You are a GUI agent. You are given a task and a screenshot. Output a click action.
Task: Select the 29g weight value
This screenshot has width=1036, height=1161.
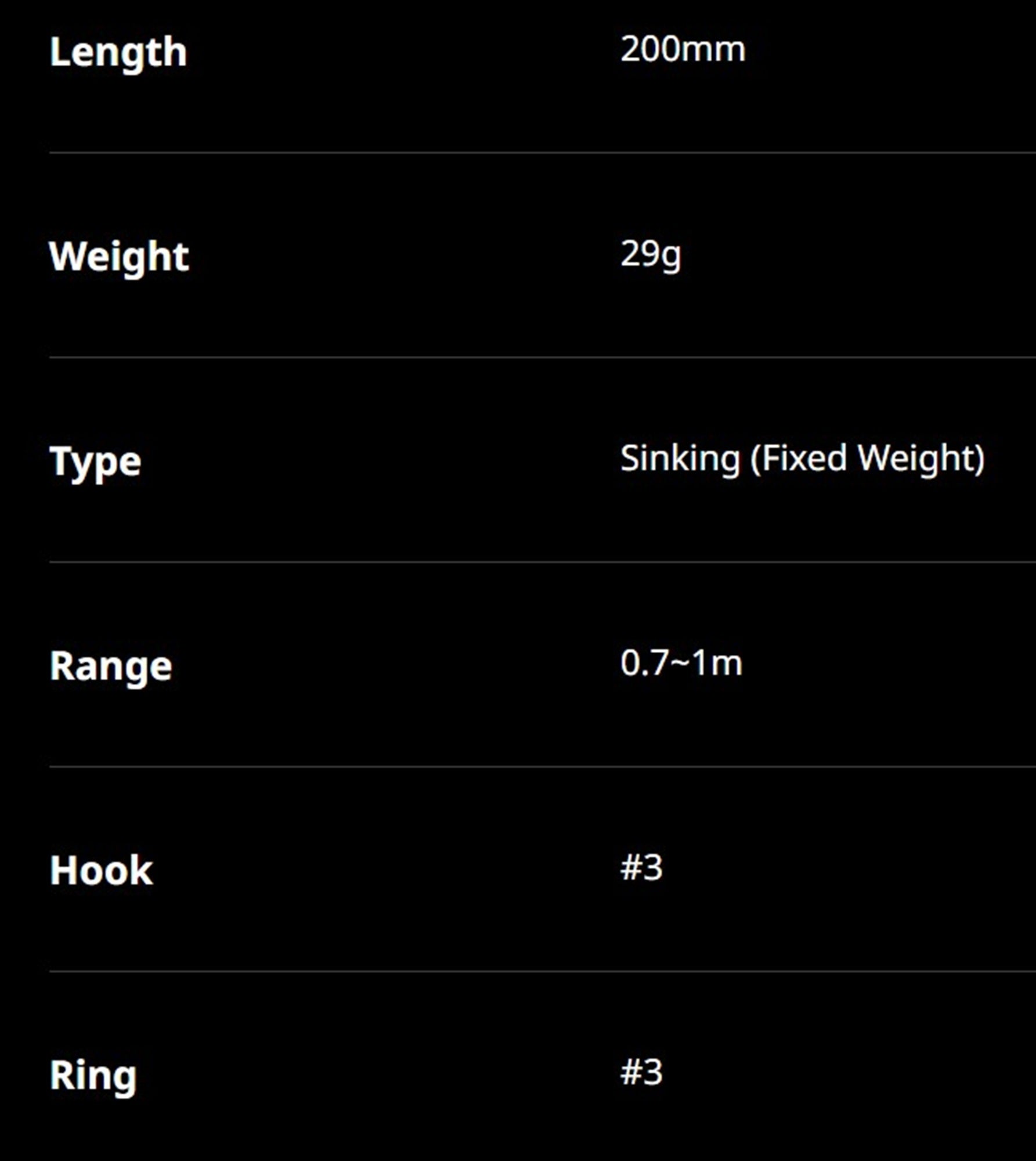[651, 255]
